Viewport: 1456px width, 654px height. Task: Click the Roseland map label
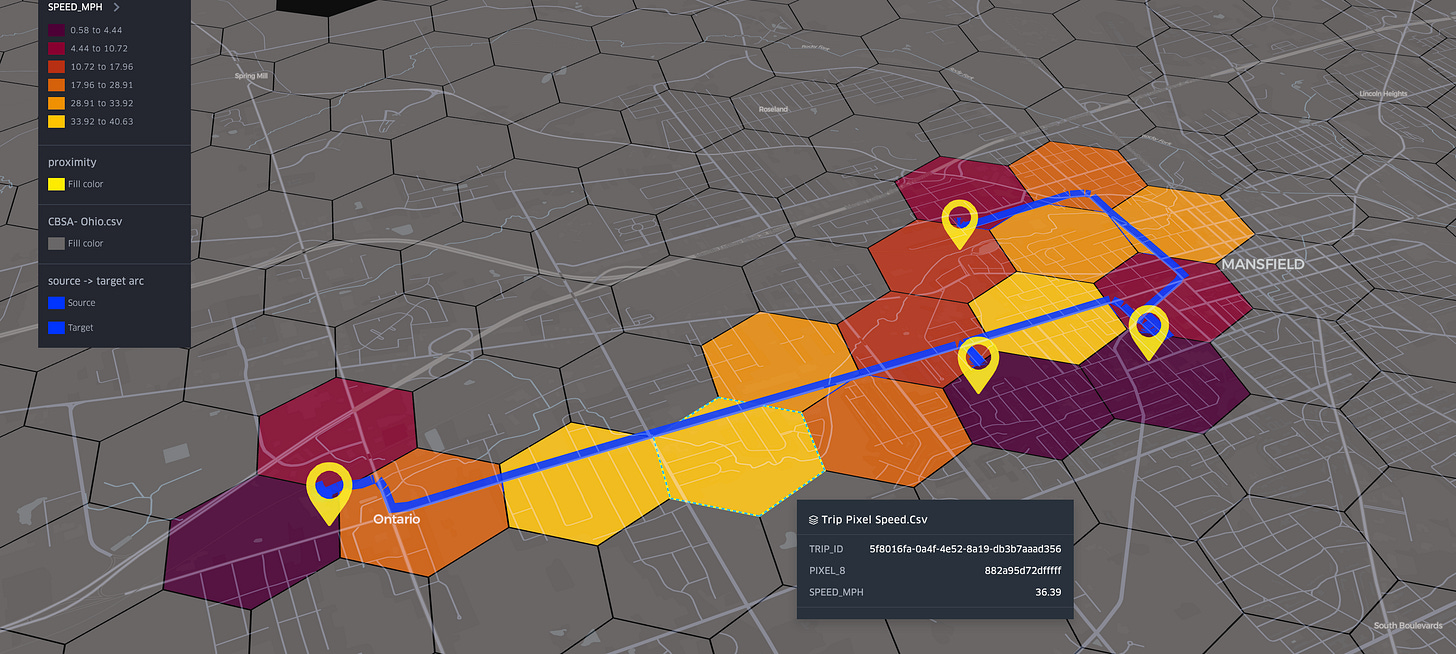pos(773,108)
